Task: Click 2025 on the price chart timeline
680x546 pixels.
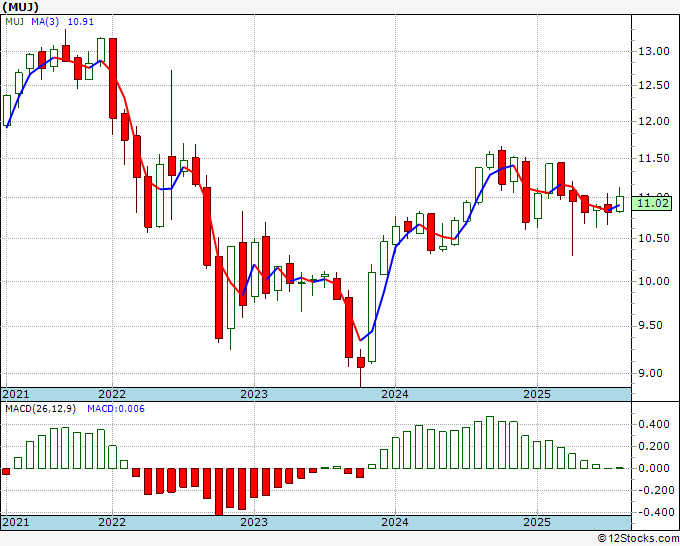Action: point(537,394)
